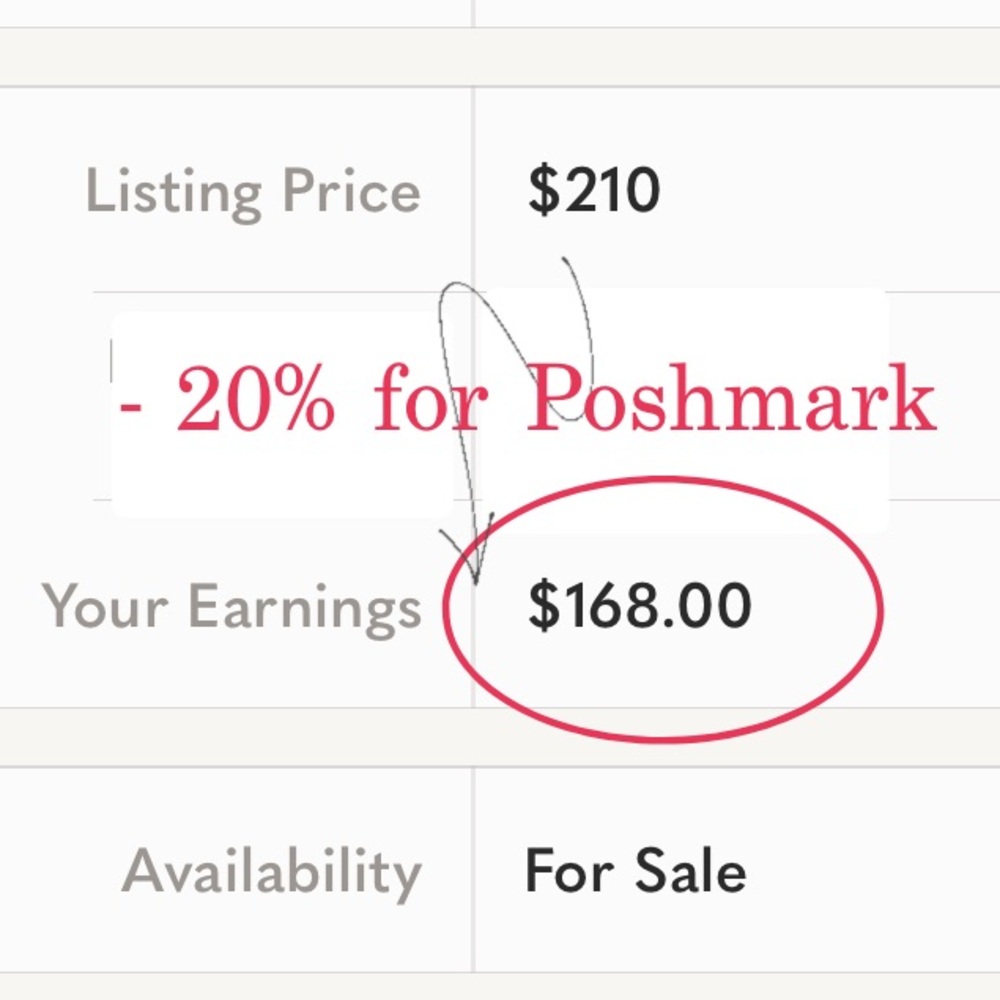
Task: Click the red oval outline around earnings
Action: coord(663,609)
